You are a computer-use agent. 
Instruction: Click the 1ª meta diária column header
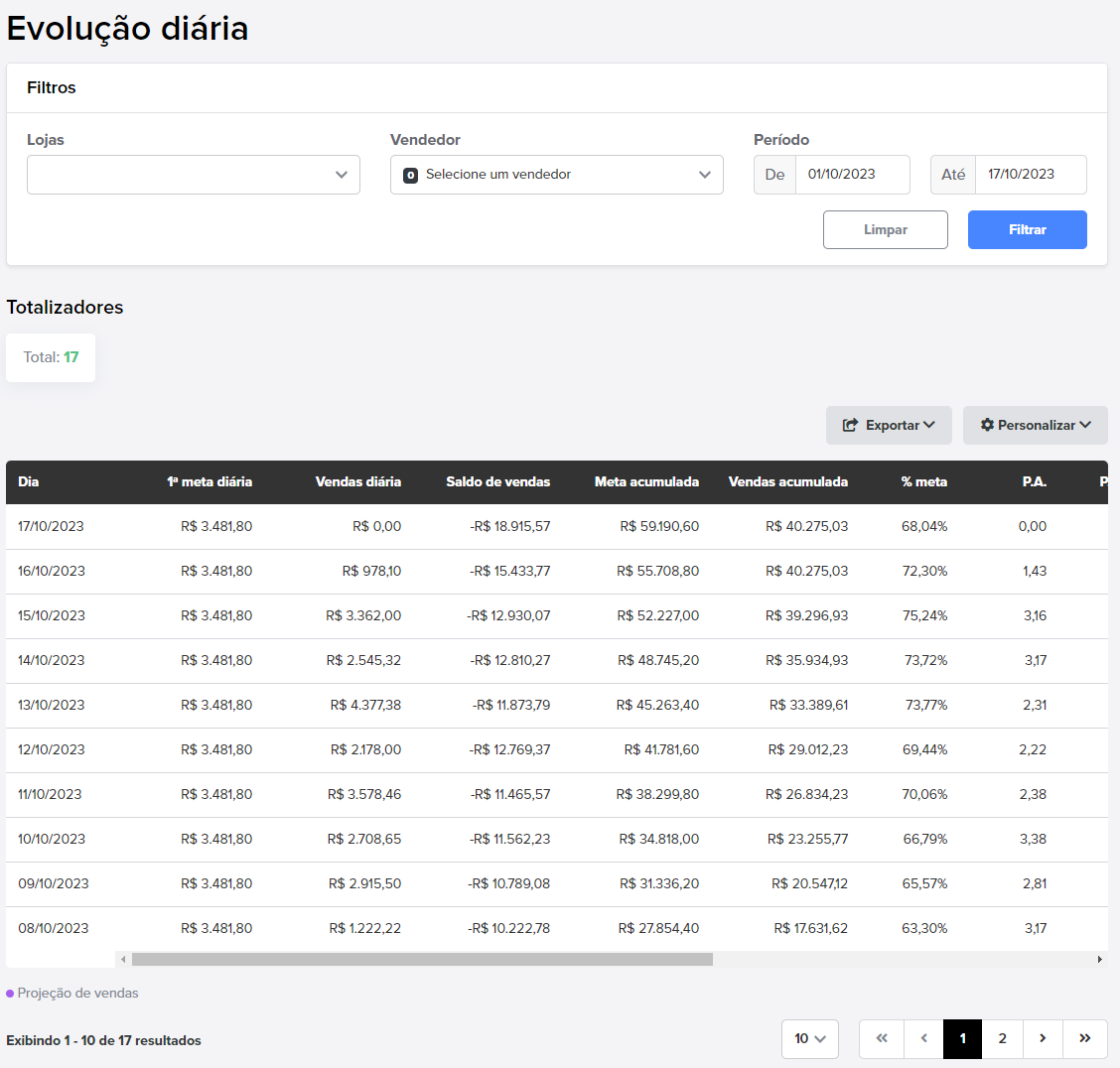tap(210, 481)
